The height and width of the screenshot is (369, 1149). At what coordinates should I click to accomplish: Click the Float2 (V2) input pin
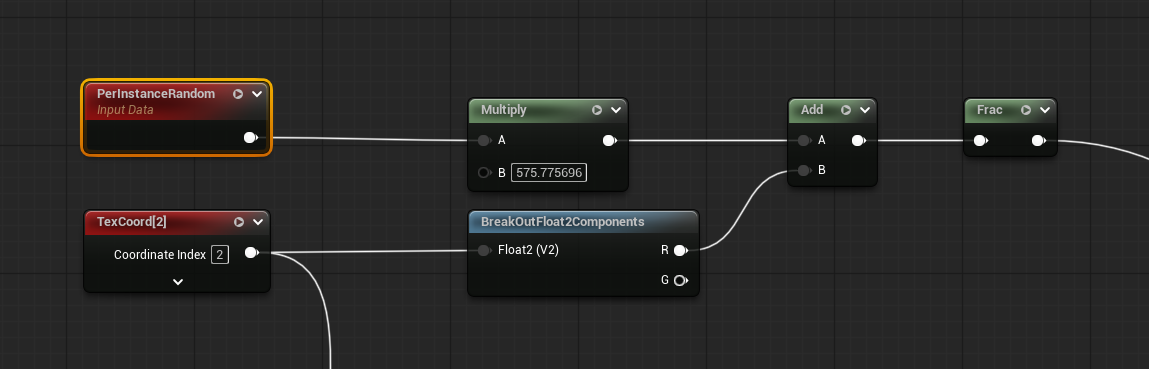[x=484, y=250]
